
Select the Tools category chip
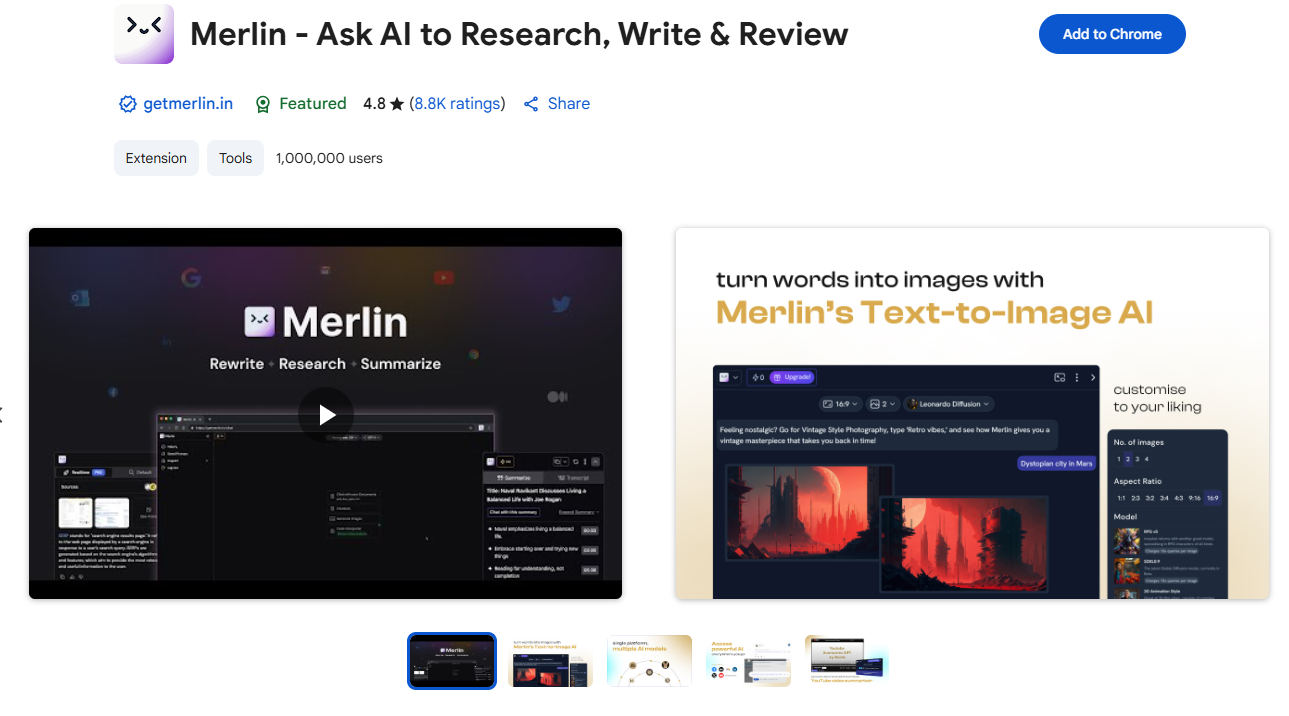click(x=235, y=158)
